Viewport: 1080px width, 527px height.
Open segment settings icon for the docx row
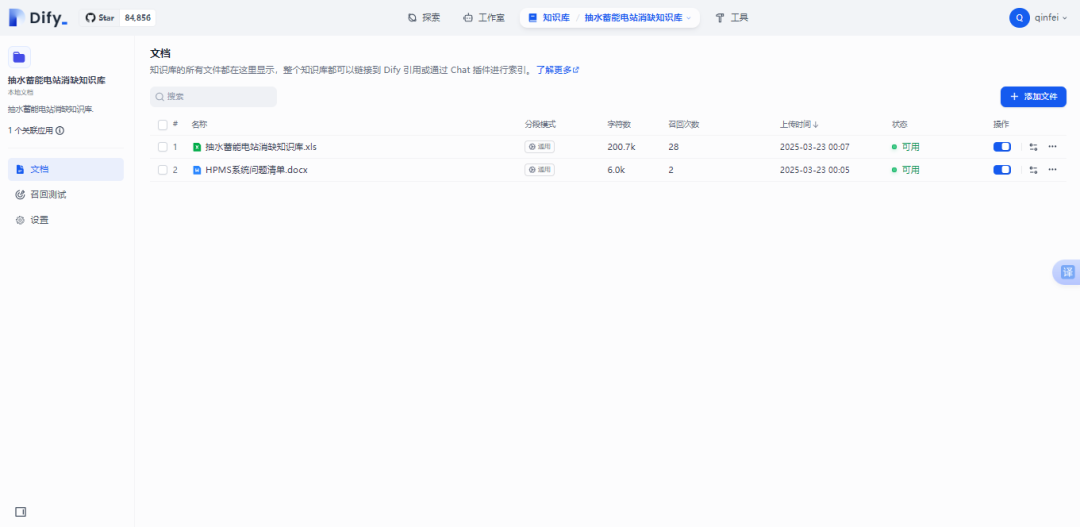pos(1033,169)
